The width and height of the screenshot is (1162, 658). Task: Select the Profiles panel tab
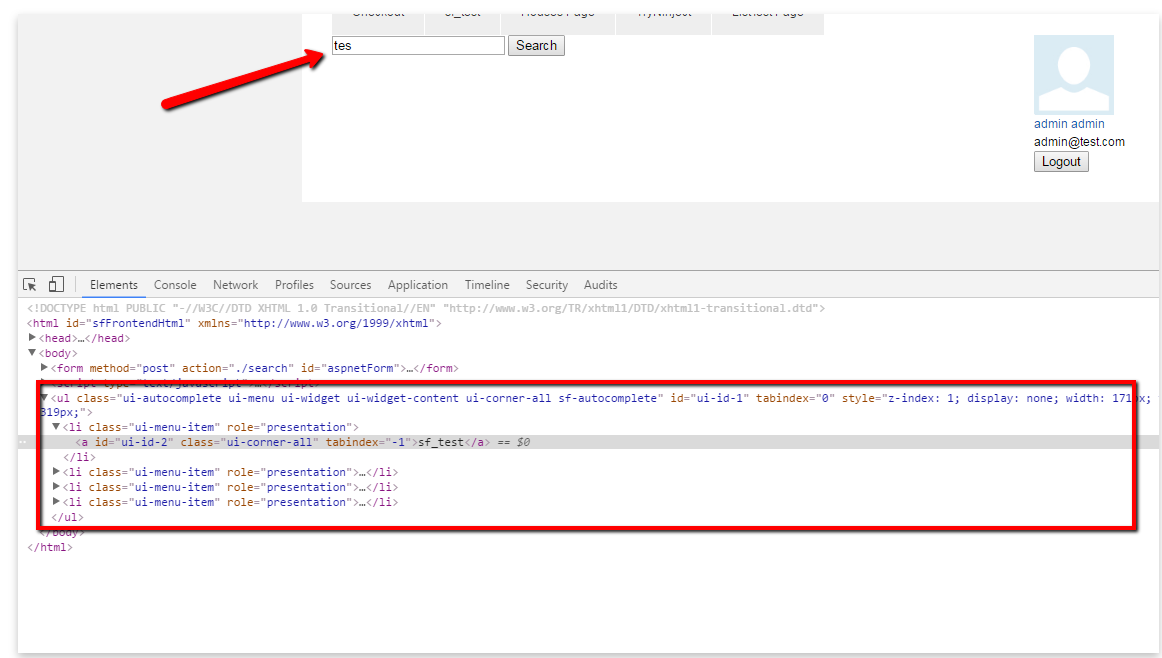pos(294,284)
